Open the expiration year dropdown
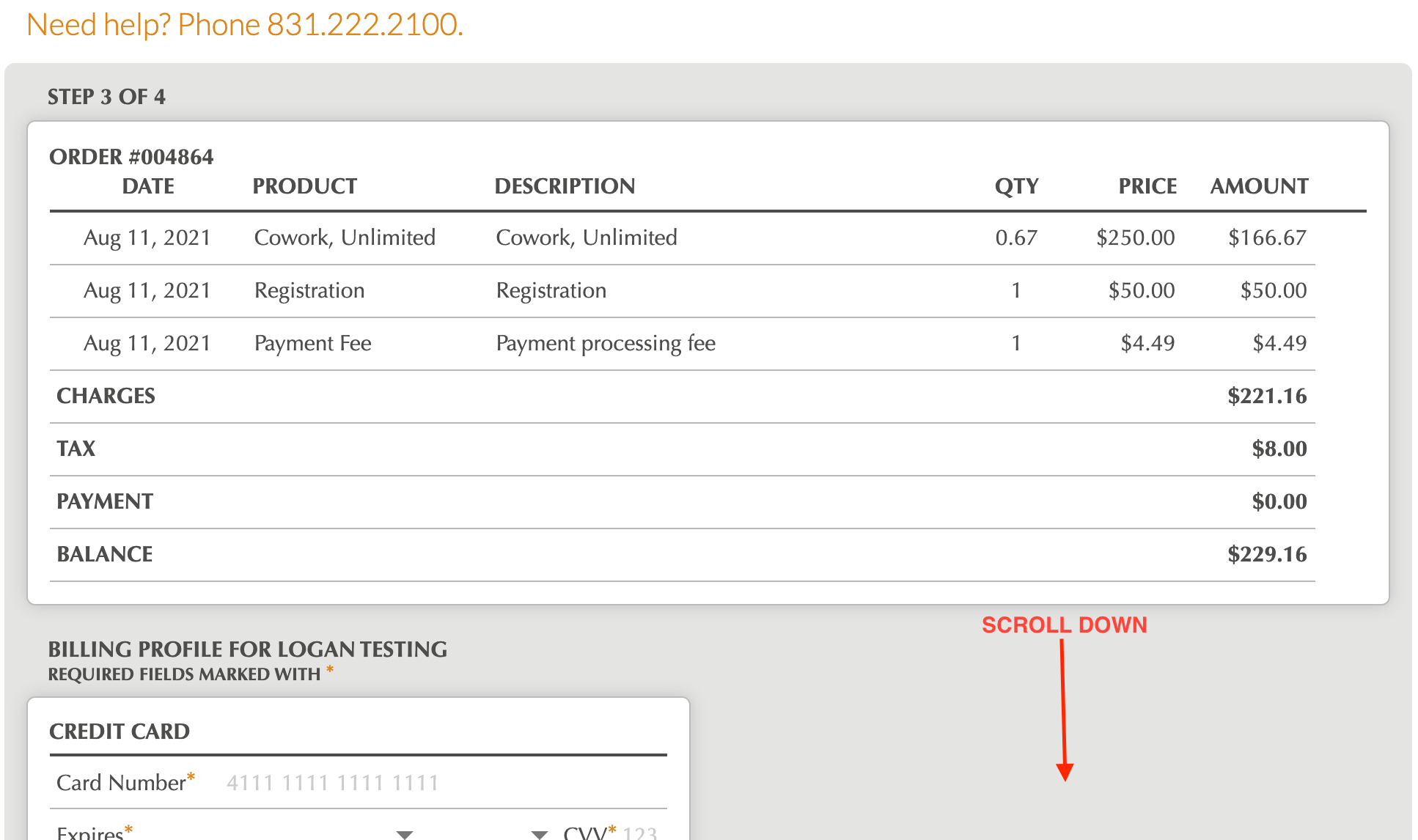 [x=539, y=833]
